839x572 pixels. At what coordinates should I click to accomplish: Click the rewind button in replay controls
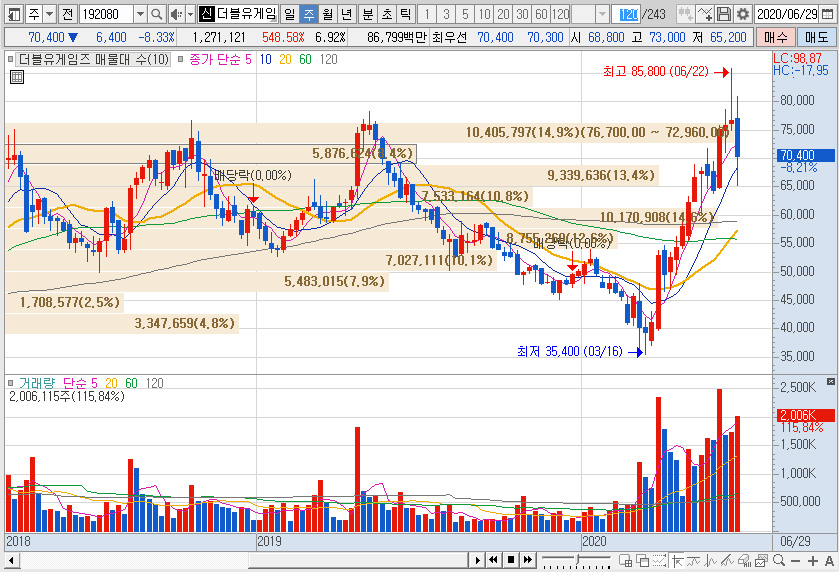(493, 560)
